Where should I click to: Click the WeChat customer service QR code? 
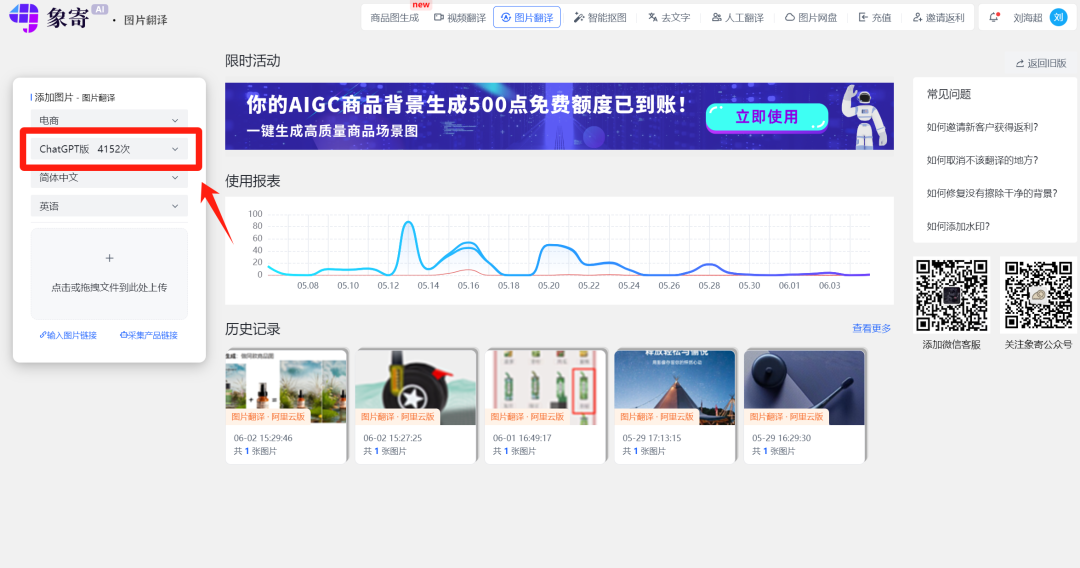pos(951,295)
